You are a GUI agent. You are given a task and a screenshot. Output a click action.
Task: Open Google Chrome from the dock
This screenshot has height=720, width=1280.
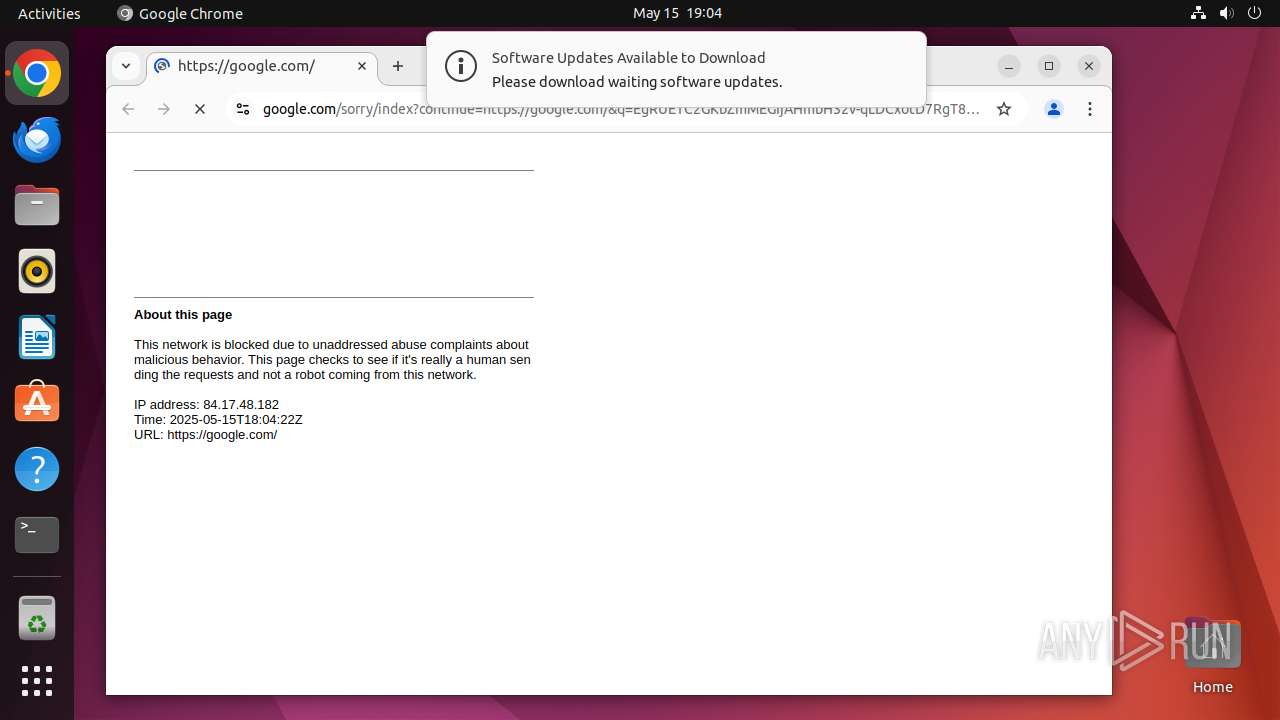tap(37, 74)
